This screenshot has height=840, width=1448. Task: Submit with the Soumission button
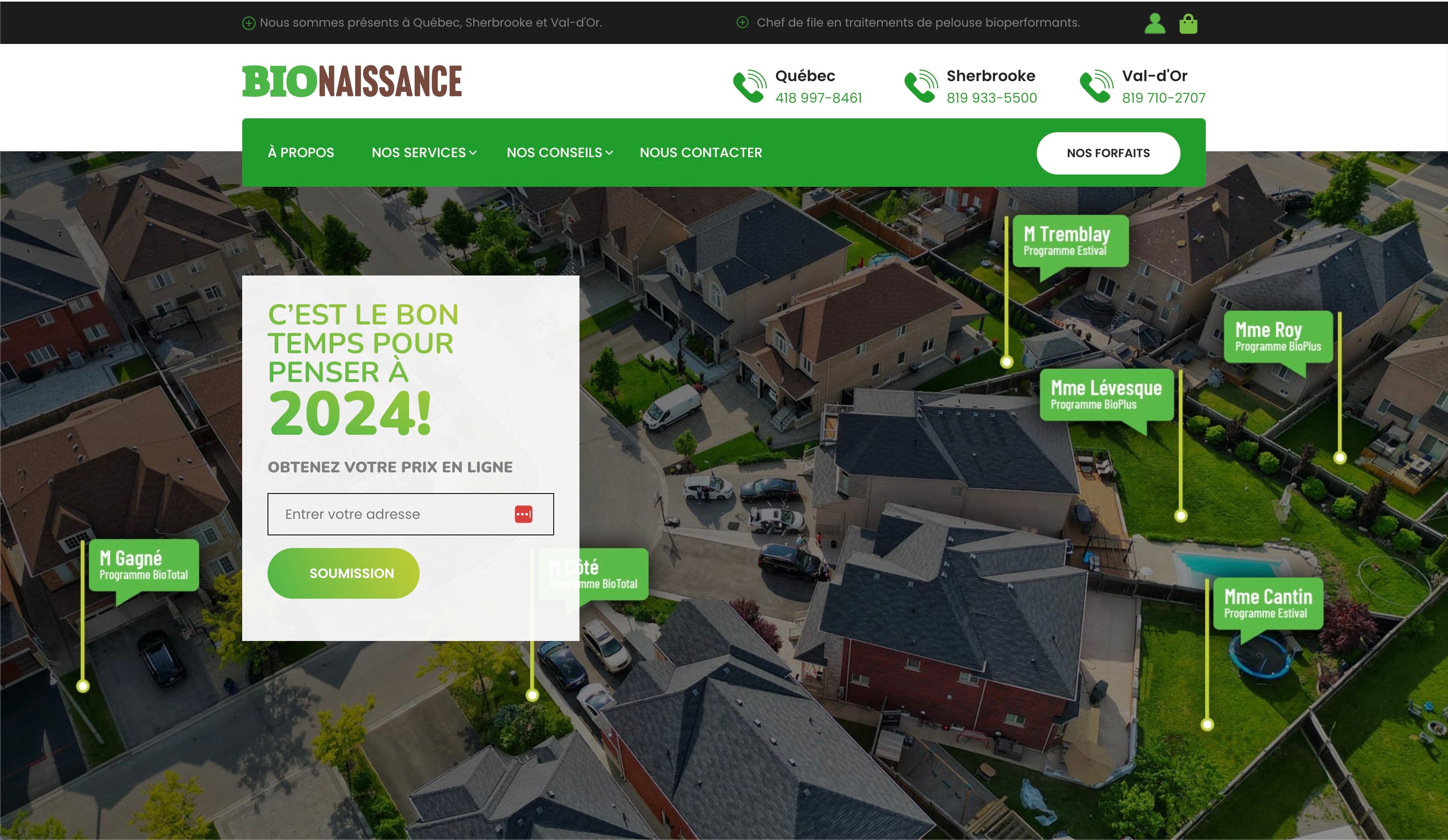[x=343, y=573]
